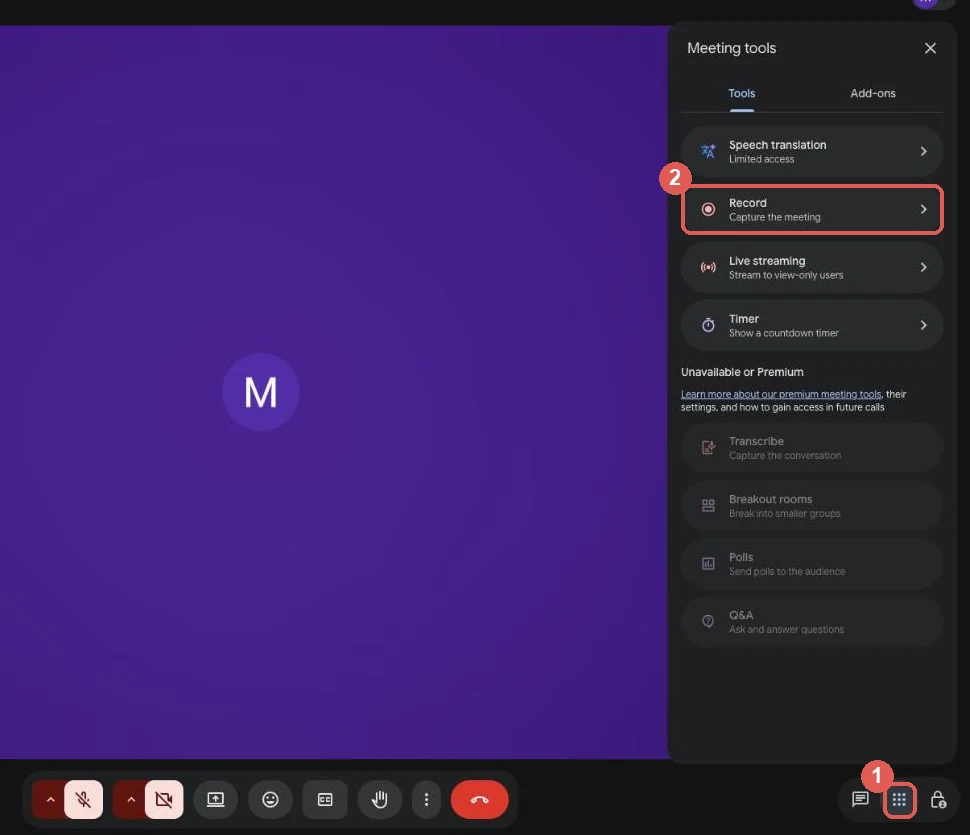Open Record to capture the meeting
The width and height of the screenshot is (970, 835).
point(812,209)
